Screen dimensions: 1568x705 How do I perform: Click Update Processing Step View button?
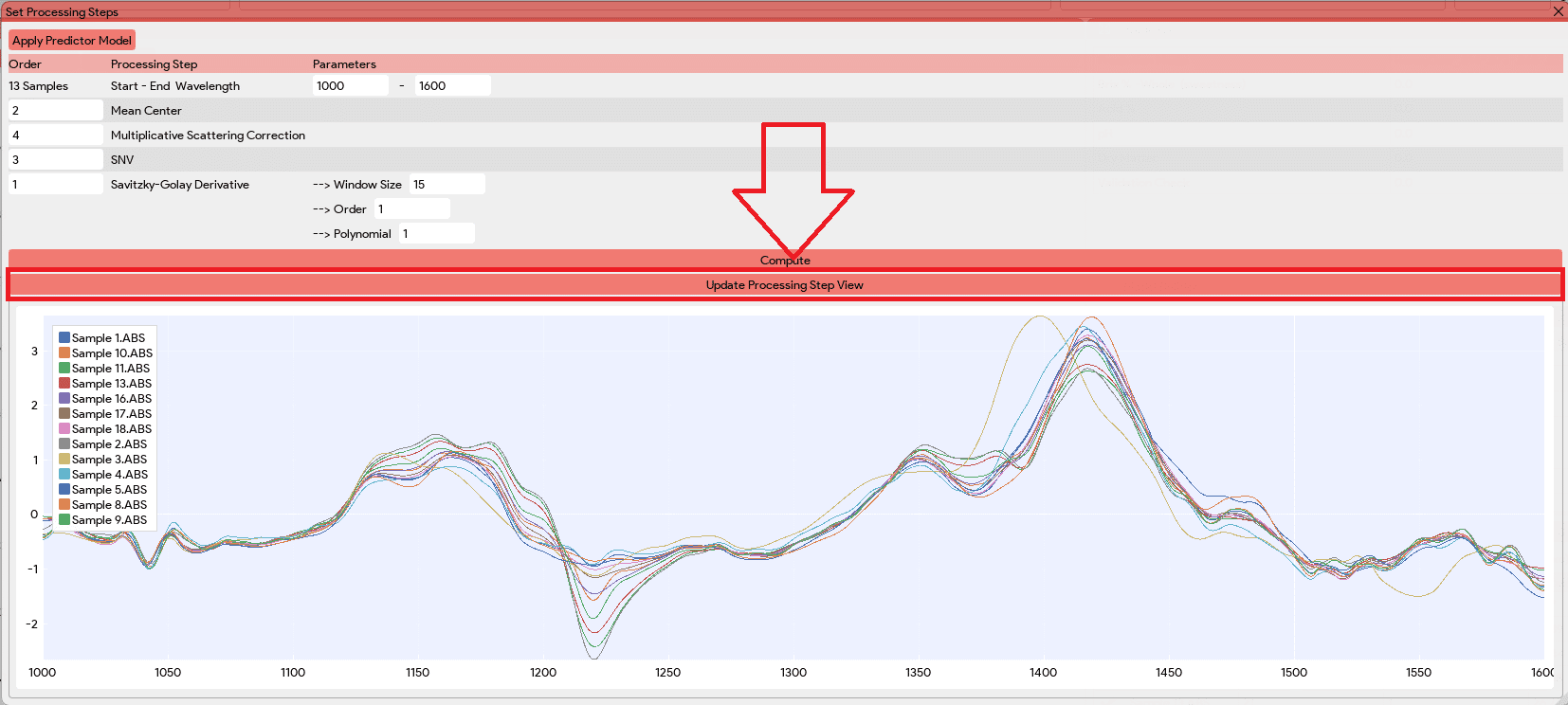click(784, 285)
